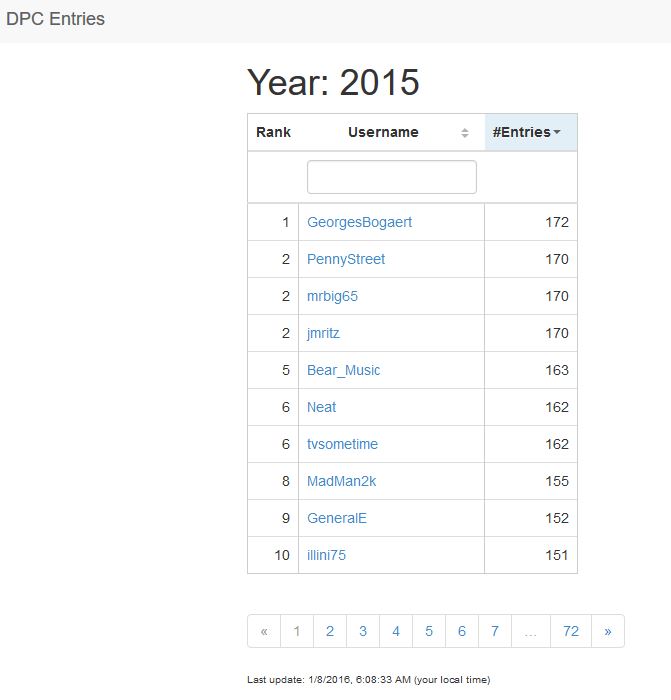Select pagination page 1
671x700 pixels.
(297, 631)
